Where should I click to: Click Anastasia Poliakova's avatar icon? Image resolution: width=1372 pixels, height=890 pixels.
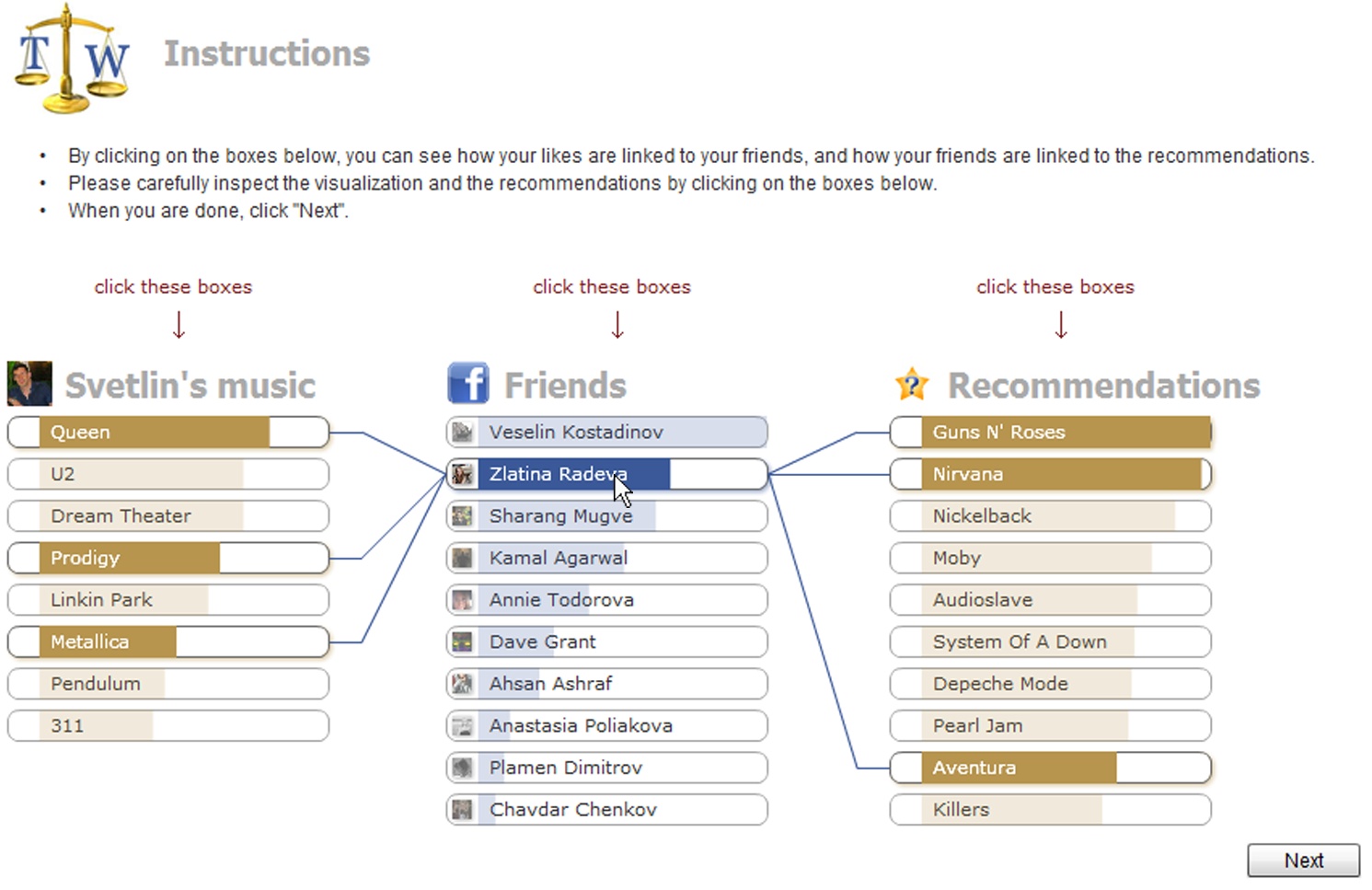click(463, 726)
